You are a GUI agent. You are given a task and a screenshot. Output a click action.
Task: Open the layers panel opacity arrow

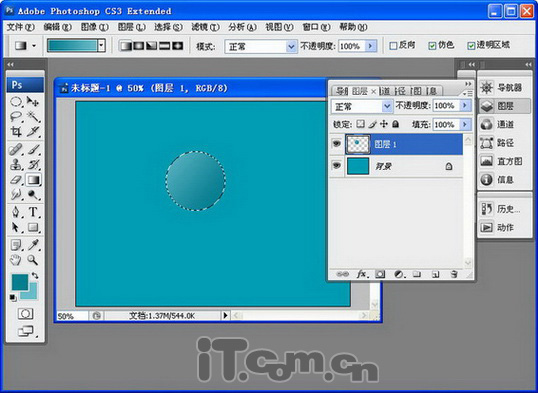(x=465, y=106)
